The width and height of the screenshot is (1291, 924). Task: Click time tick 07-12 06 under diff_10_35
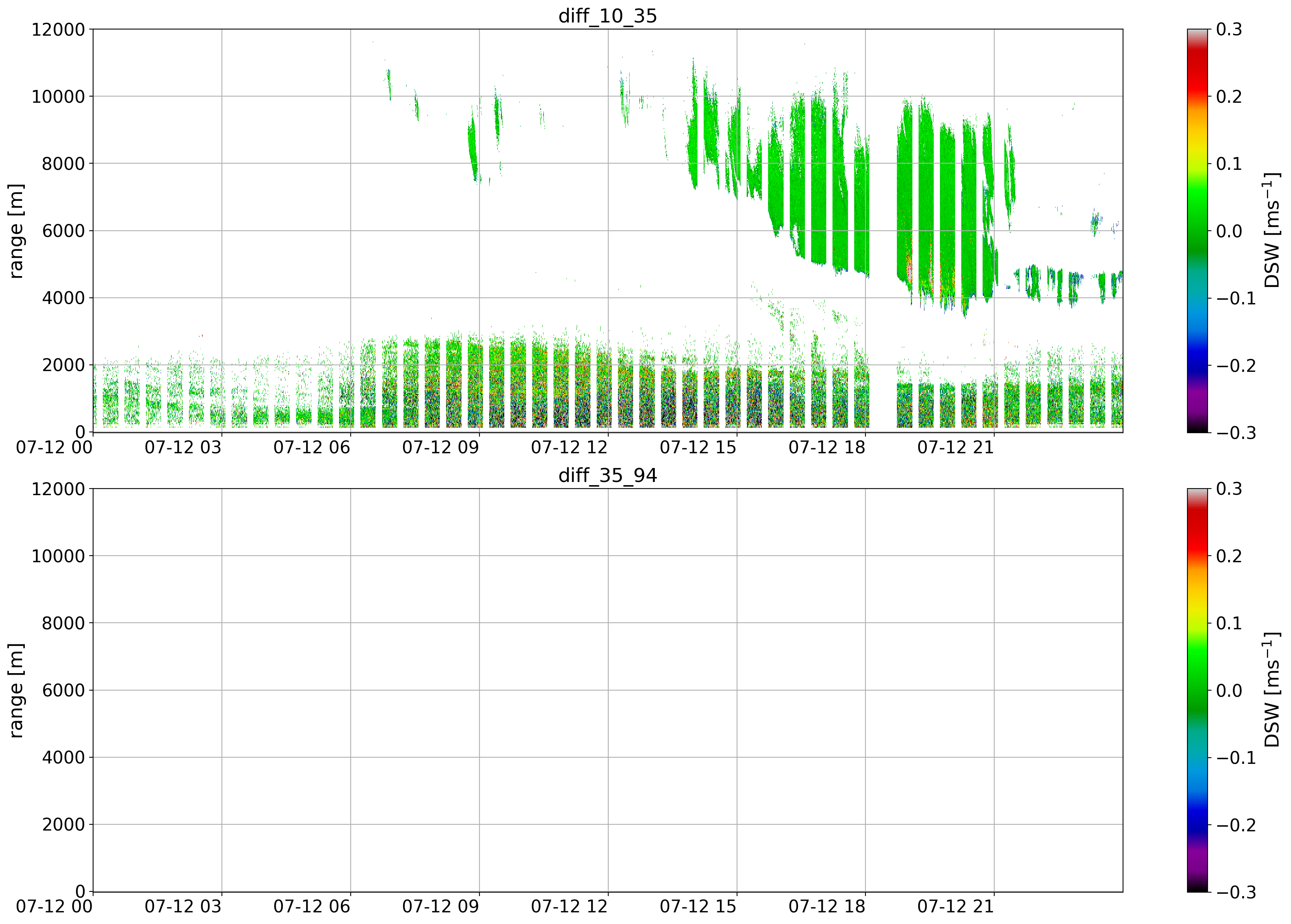tap(312, 448)
